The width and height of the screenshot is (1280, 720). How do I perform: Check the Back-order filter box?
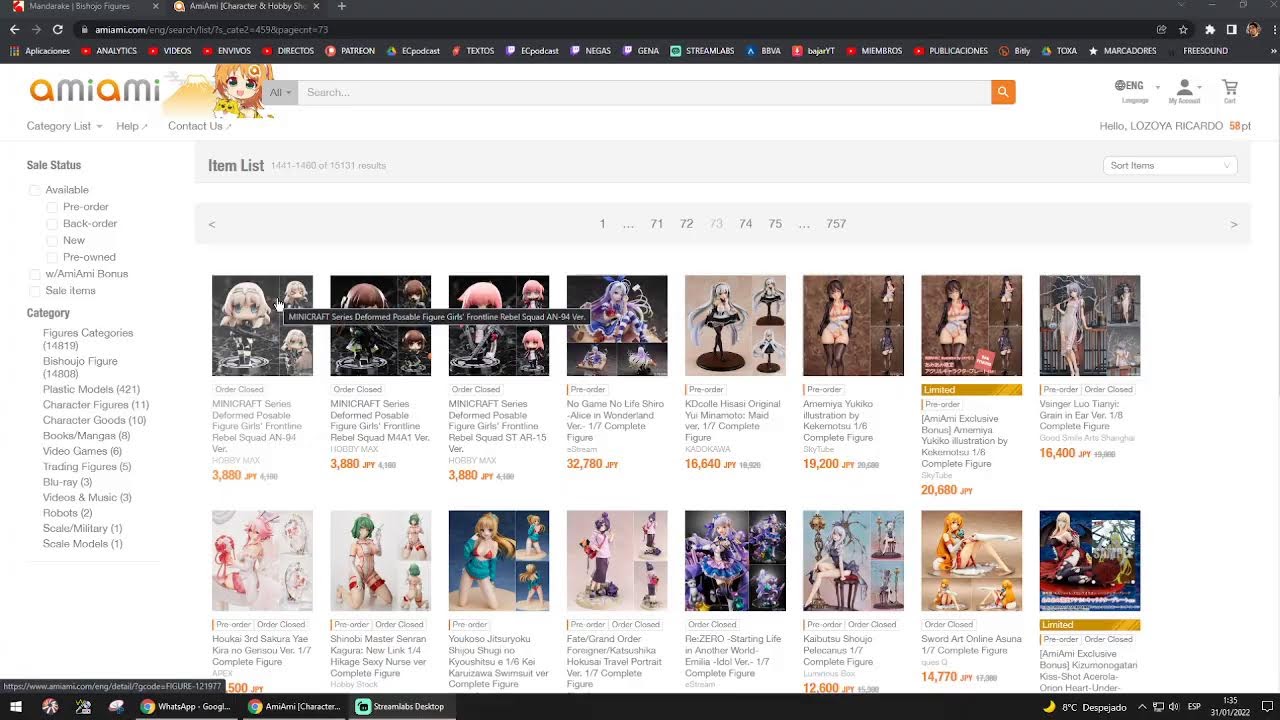coord(52,224)
